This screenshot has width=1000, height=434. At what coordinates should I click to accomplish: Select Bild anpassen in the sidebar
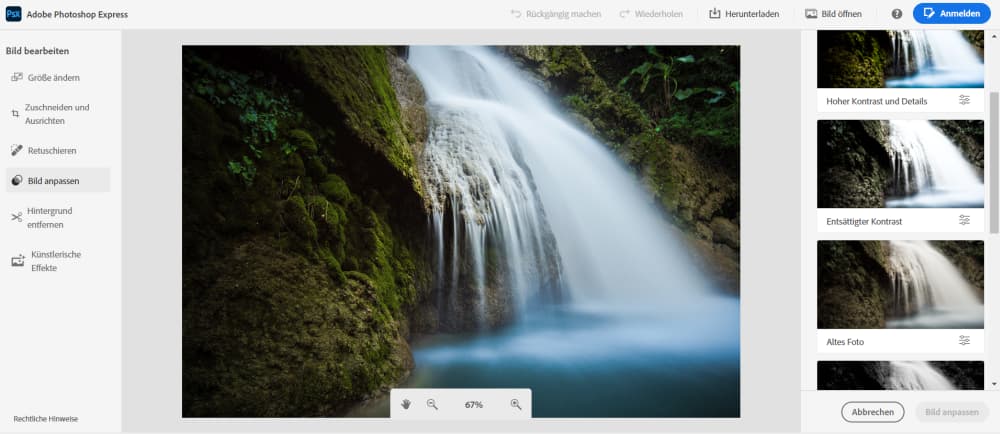[58, 180]
